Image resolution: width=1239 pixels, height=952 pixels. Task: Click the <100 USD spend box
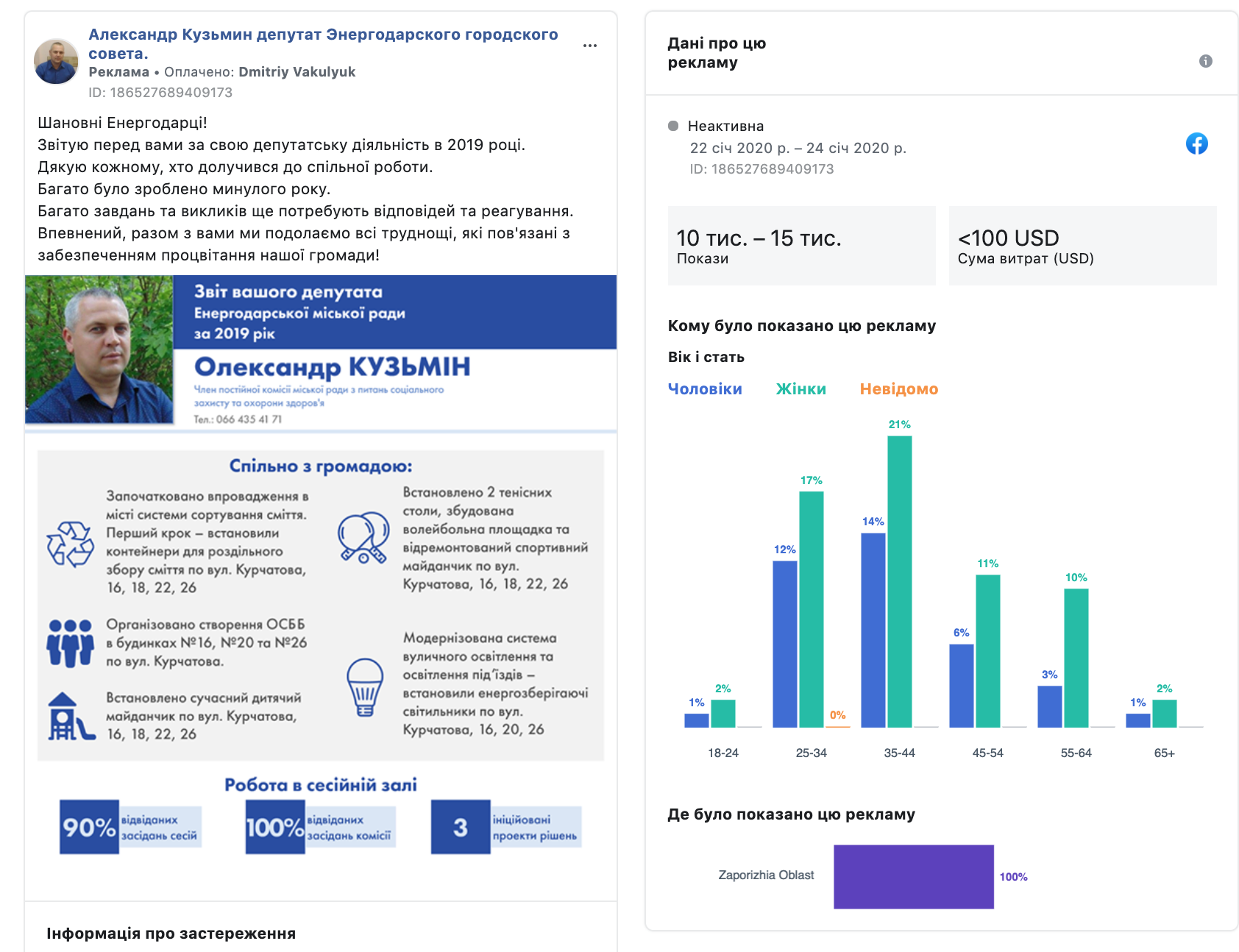pyautogui.click(x=1082, y=246)
